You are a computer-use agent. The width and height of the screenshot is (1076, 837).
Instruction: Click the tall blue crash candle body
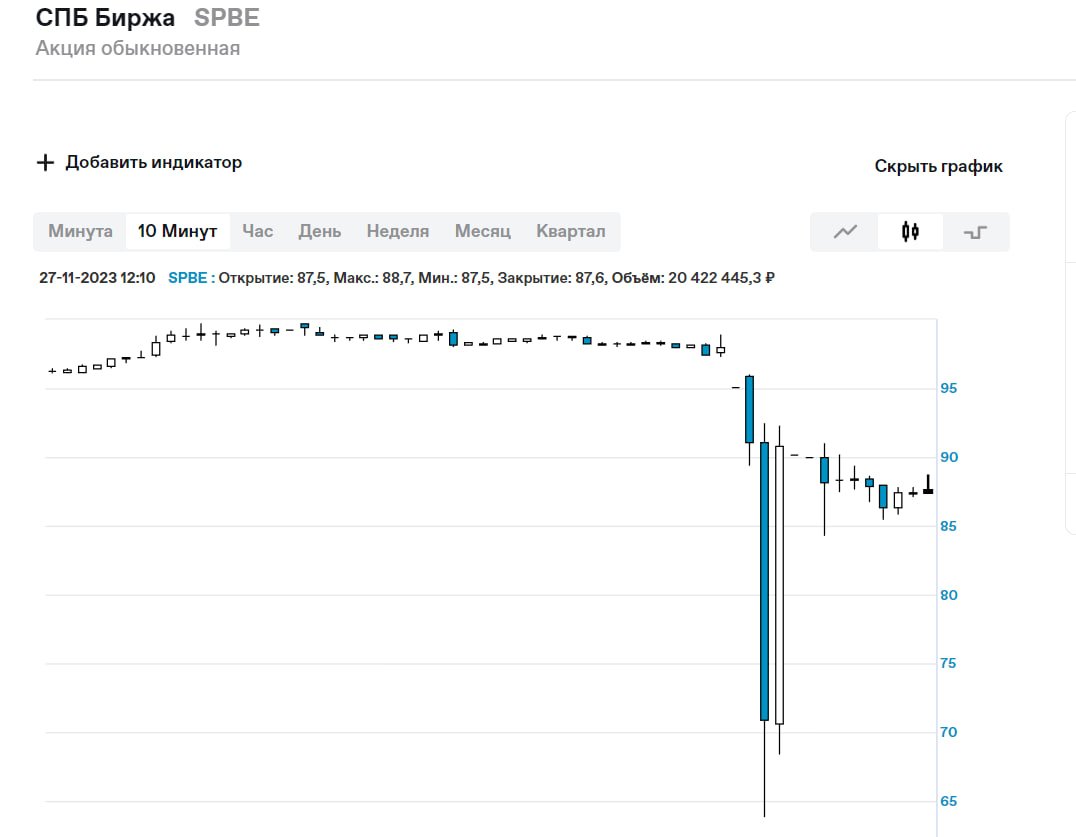pyautogui.click(x=764, y=580)
